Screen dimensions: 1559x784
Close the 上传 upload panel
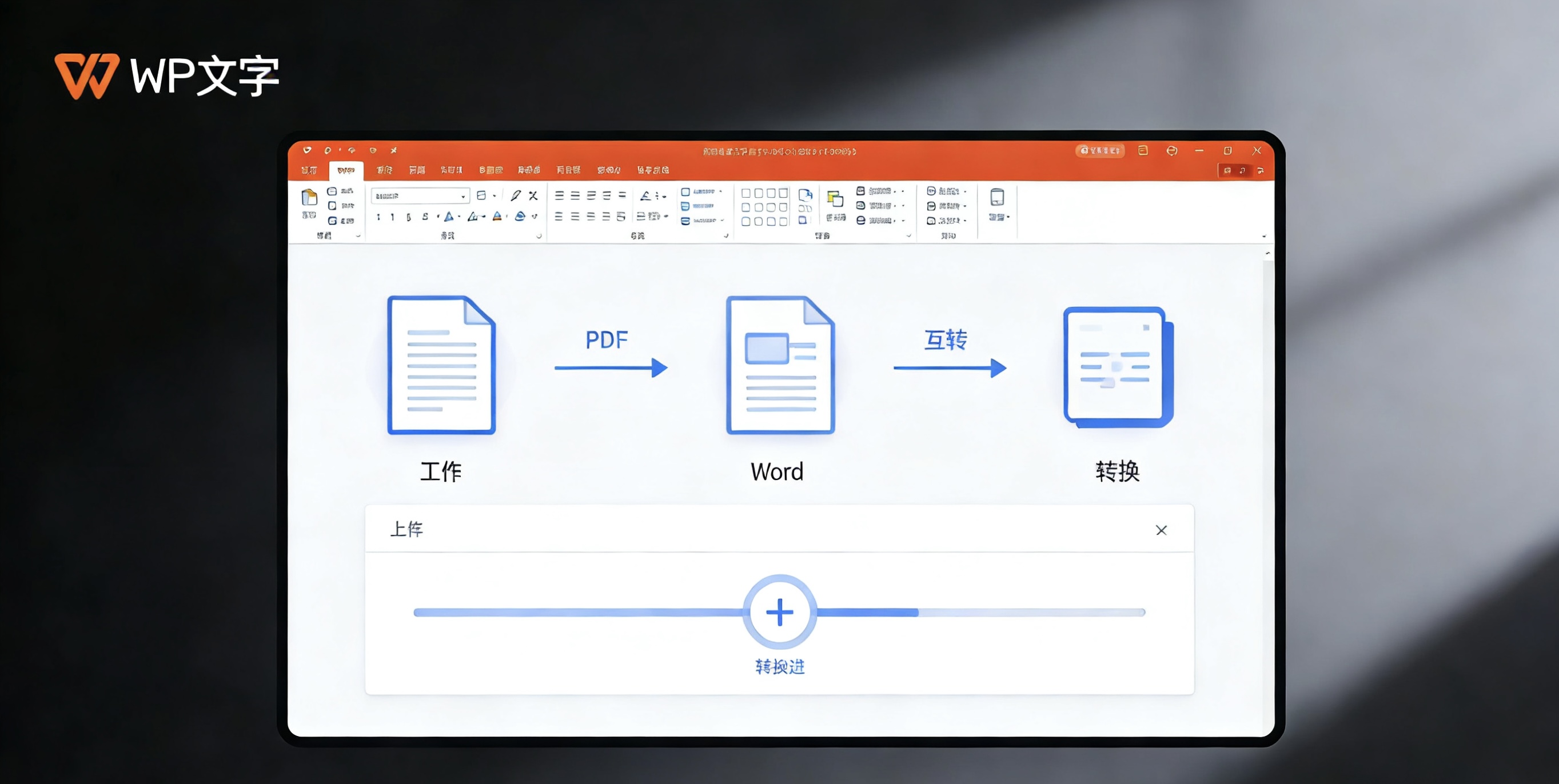pyautogui.click(x=1162, y=530)
